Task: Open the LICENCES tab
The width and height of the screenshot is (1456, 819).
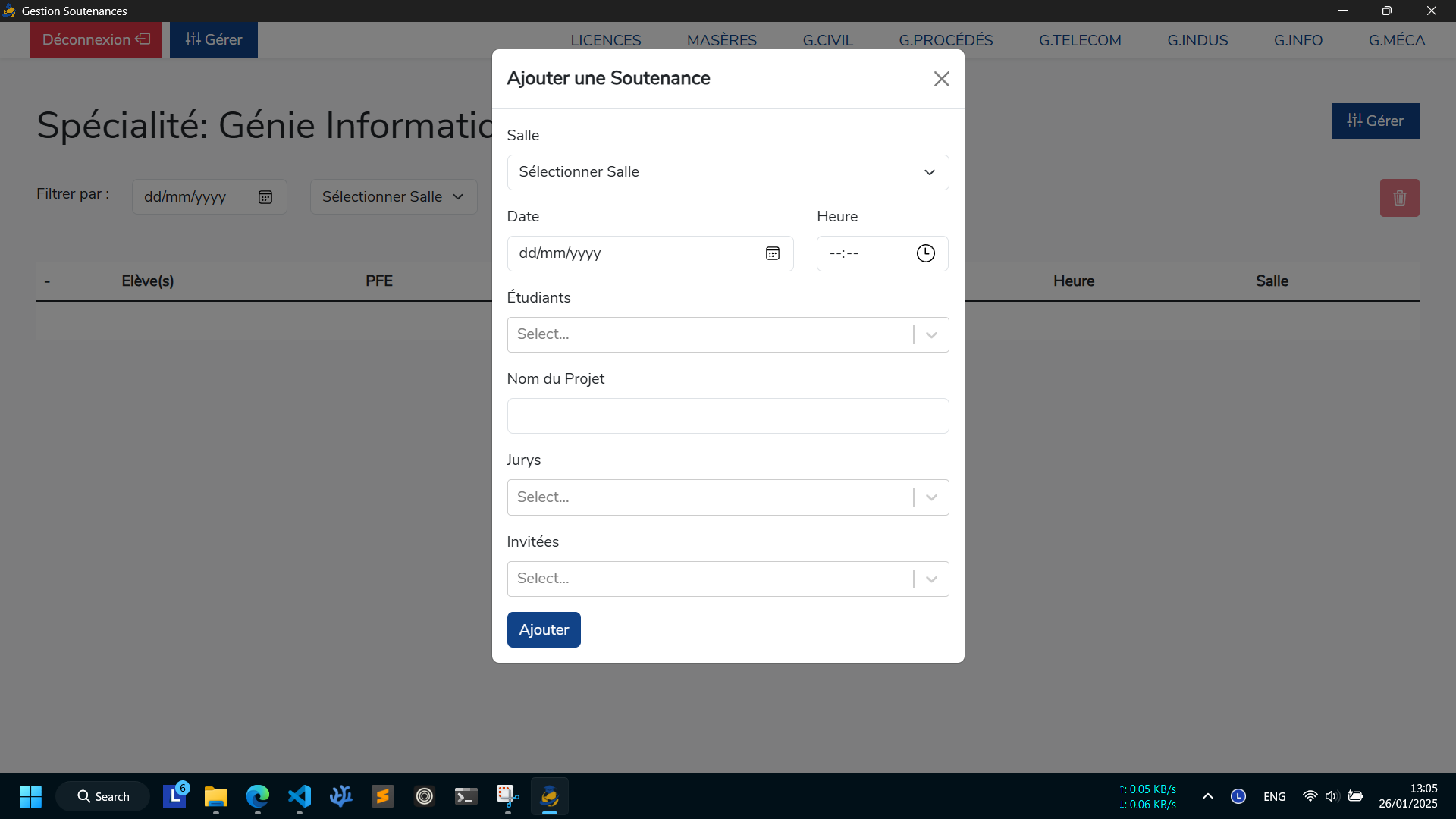Action: [x=606, y=40]
